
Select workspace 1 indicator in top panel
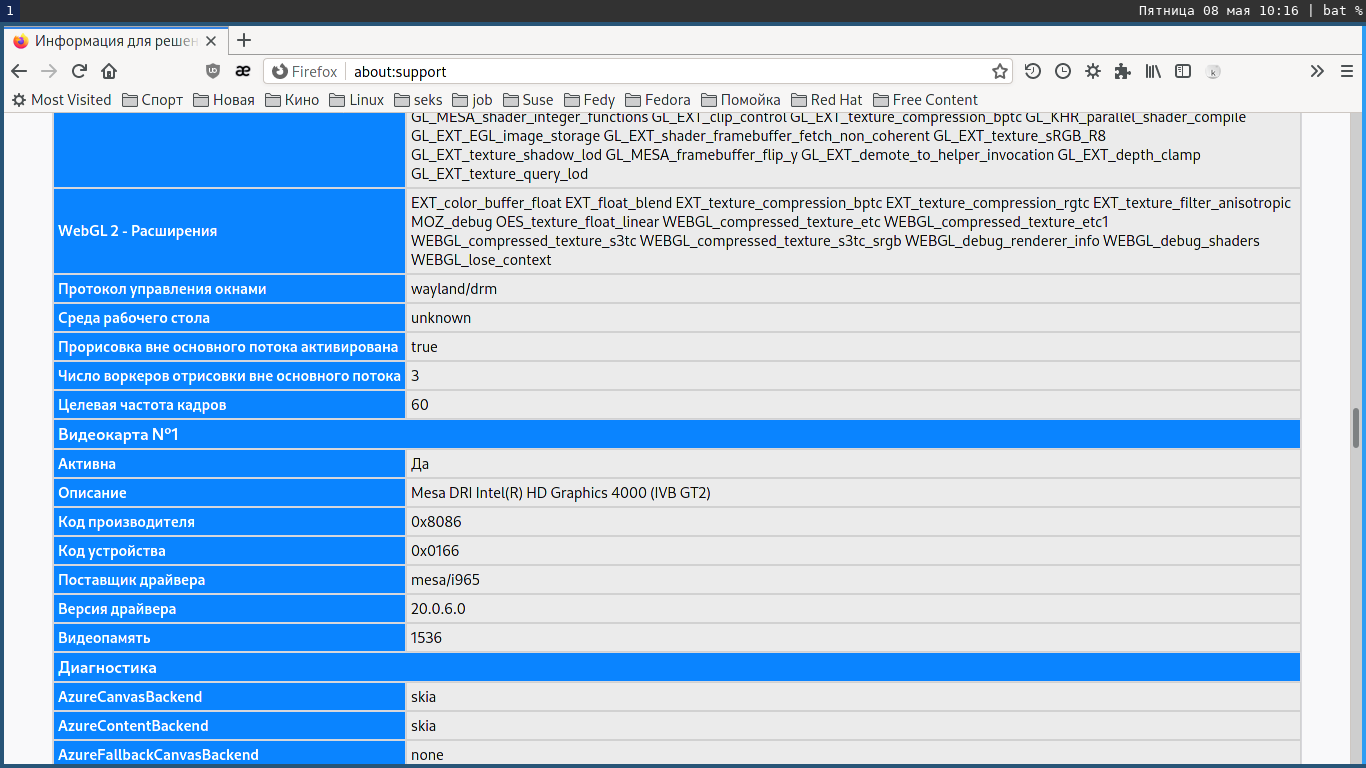[x=8, y=10]
